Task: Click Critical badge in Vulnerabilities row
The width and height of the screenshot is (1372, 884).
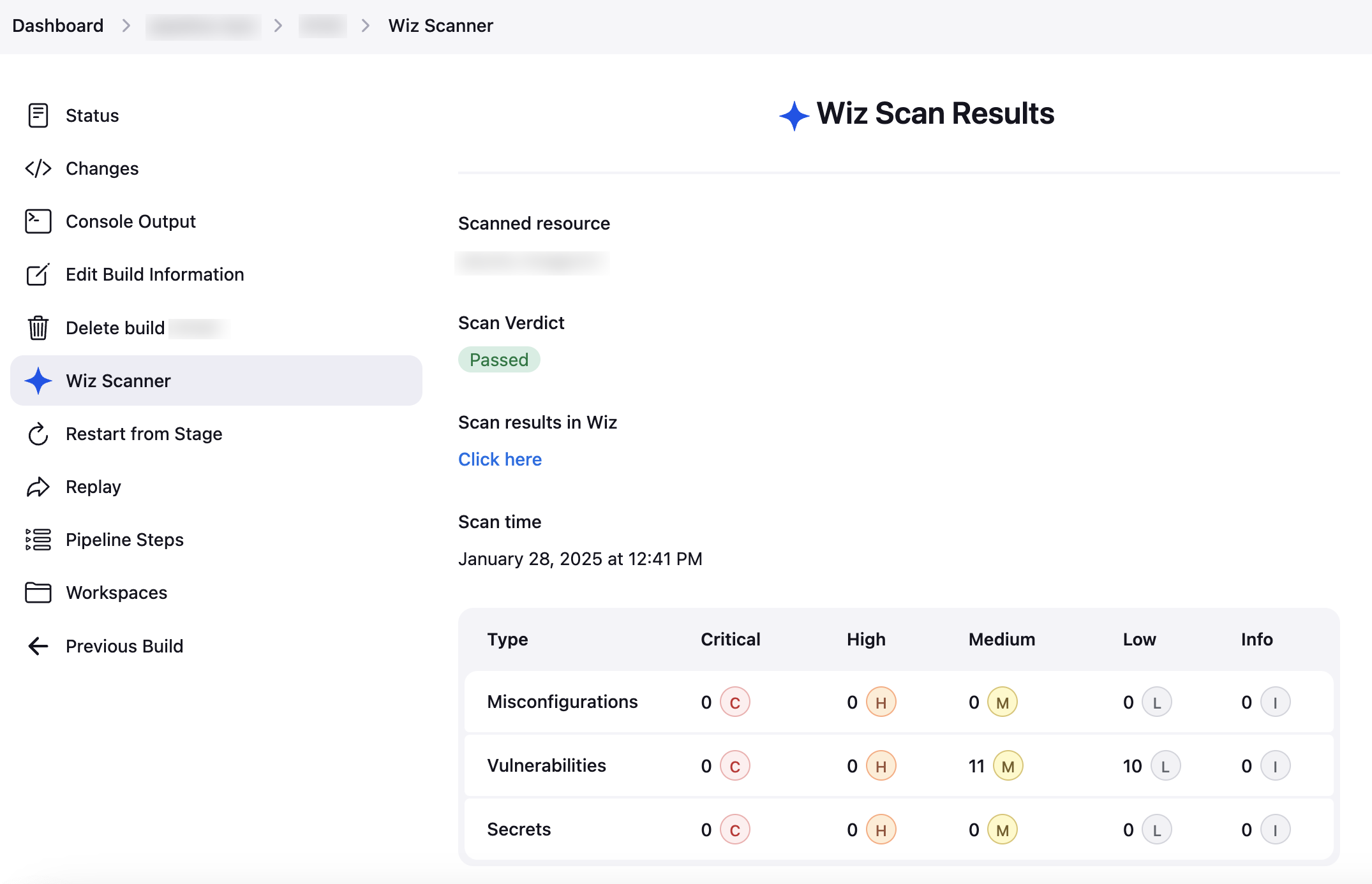Action: pyautogui.click(x=735, y=766)
